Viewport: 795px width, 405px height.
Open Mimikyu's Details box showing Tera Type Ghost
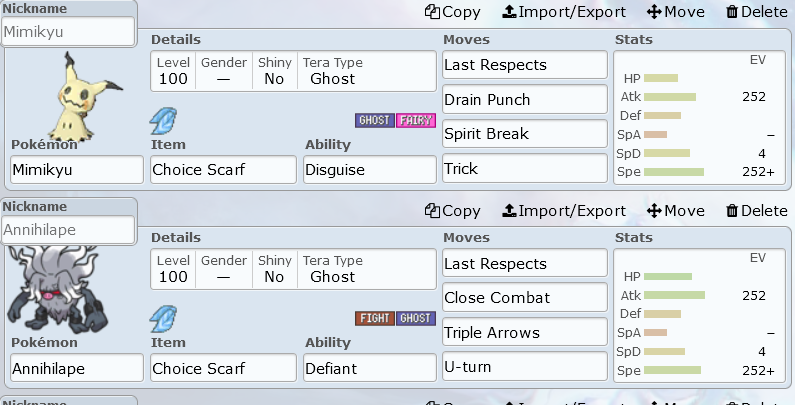coord(293,71)
